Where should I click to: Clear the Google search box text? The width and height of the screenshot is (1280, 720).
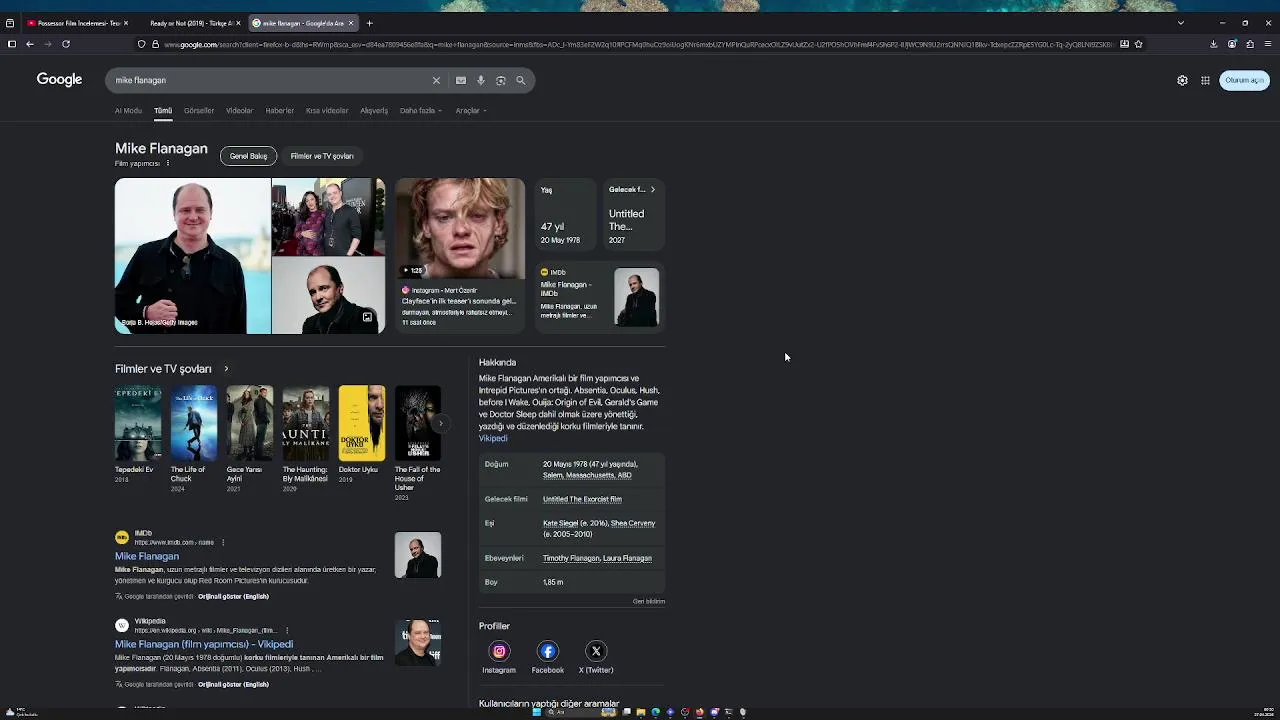[x=436, y=80]
